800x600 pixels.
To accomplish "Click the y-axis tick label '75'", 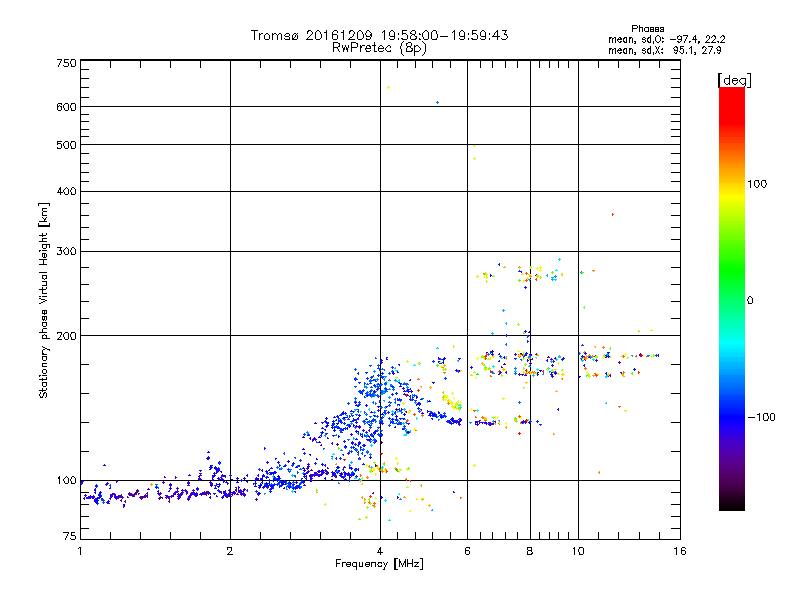I will pyautogui.click(x=70, y=536).
